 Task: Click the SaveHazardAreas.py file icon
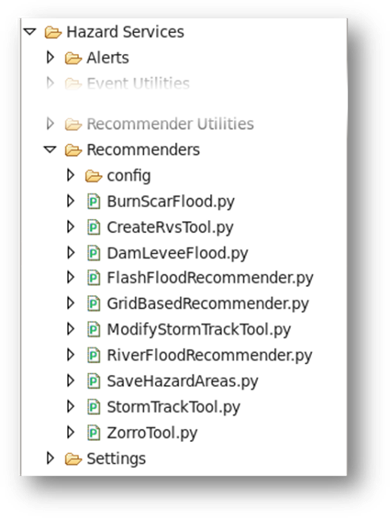[x=94, y=381]
